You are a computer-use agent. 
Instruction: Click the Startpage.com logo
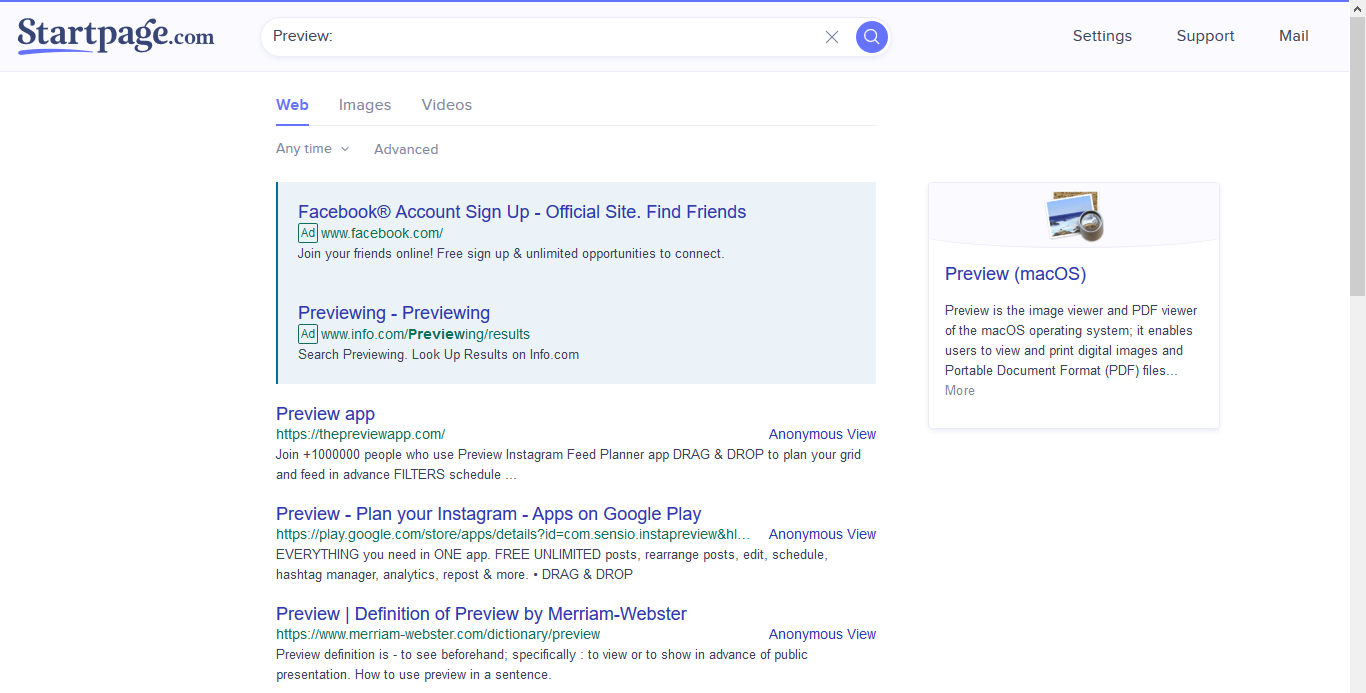(116, 36)
